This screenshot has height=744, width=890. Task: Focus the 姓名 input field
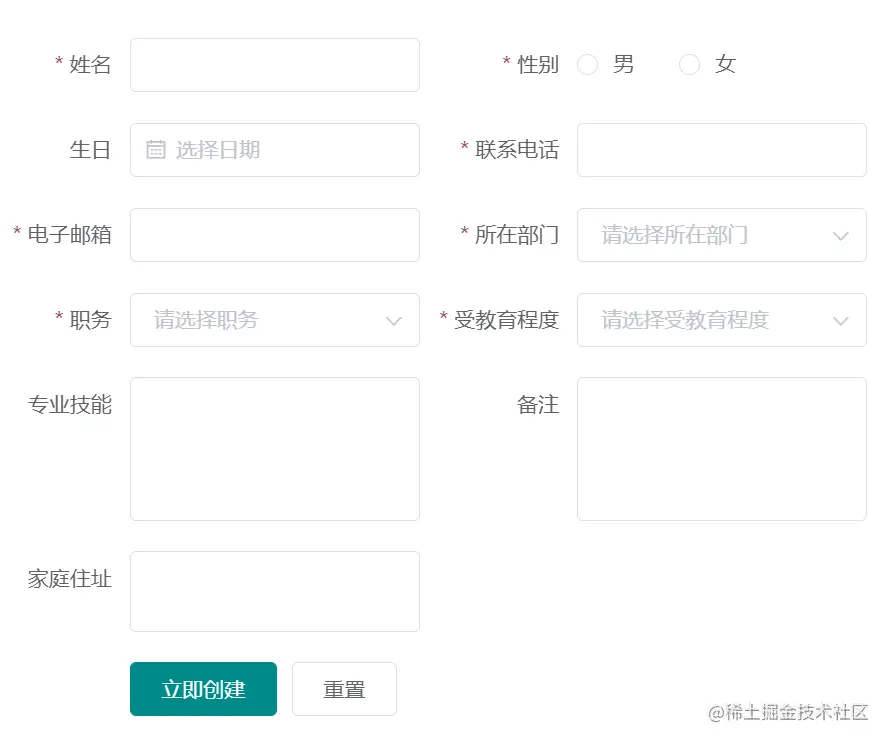pos(274,65)
